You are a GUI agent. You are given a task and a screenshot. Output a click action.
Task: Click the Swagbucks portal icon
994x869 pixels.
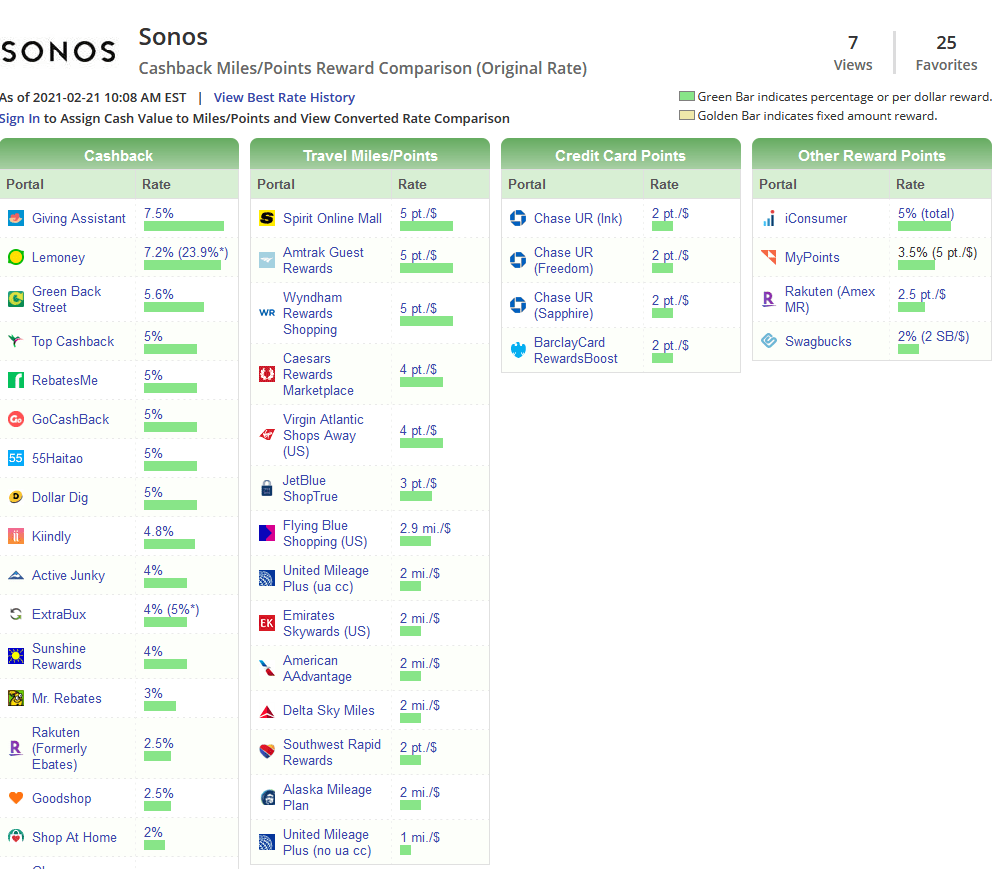pyautogui.click(x=769, y=341)
